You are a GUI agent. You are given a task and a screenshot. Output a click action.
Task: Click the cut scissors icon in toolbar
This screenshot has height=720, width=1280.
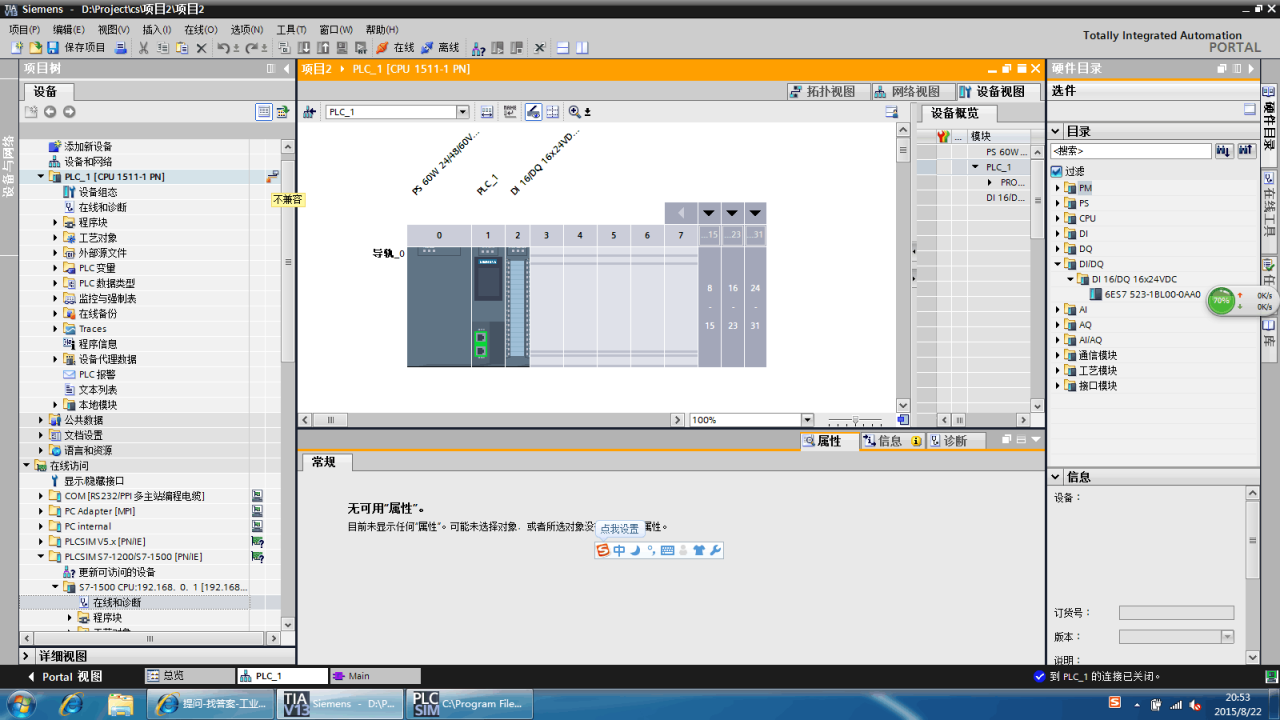coord(144,47)
